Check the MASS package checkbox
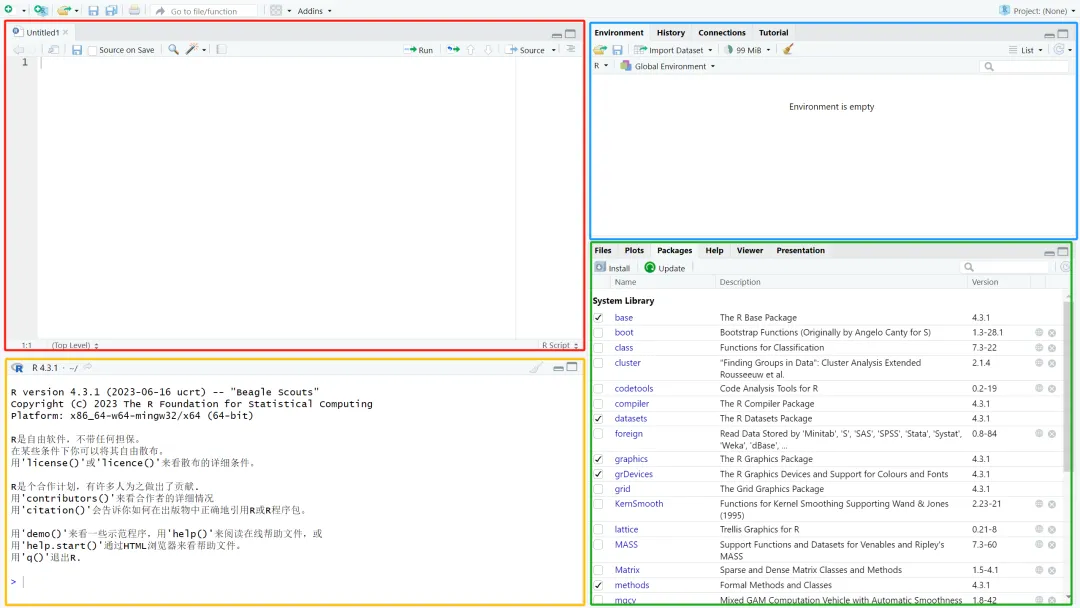The image size is (1080, 608). click(598, 545)
